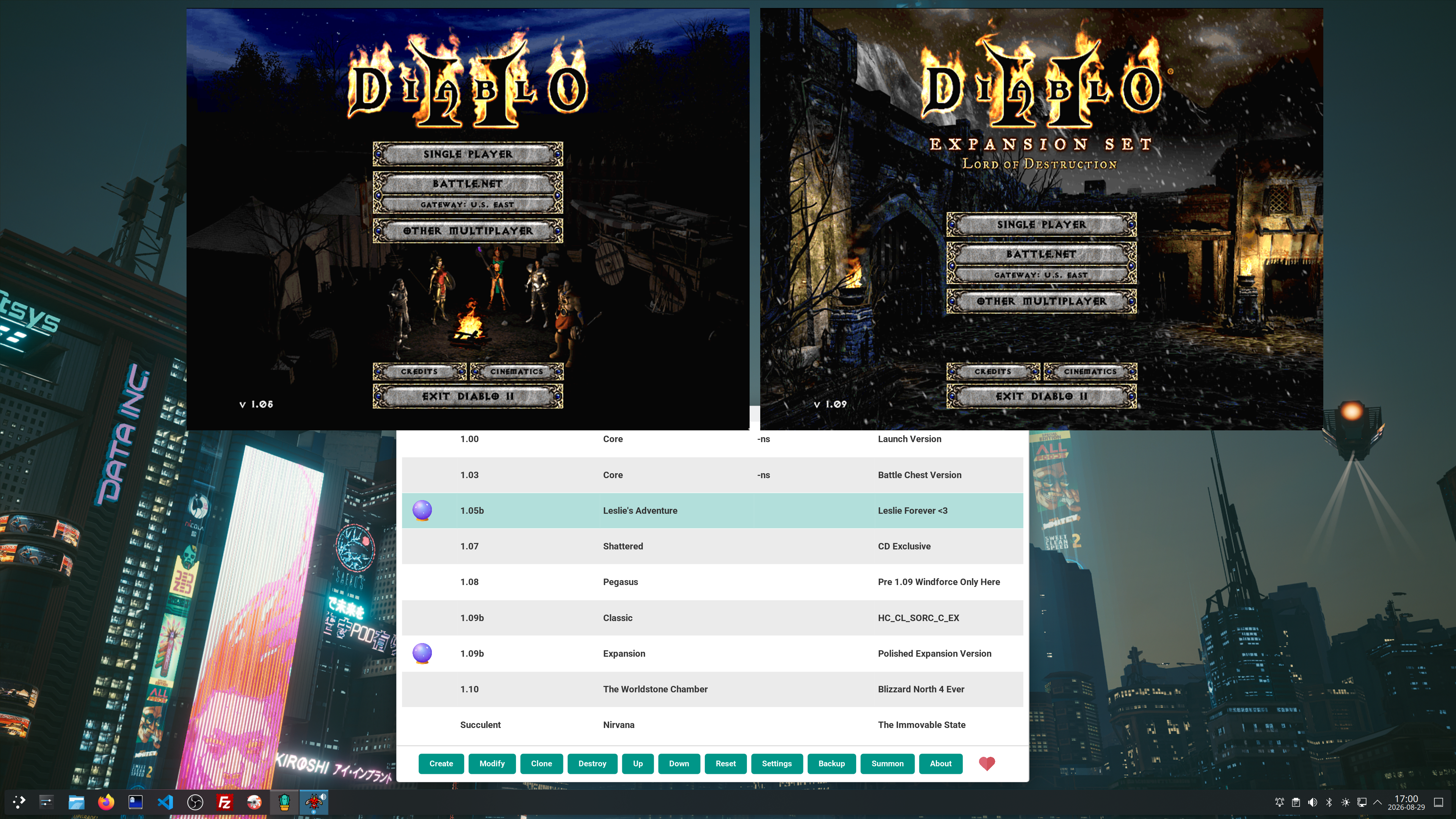Screen dimensions: 1456x819
Task: Change Gateway U.S. East in Expansion Set window
Action: (1042, 275)
